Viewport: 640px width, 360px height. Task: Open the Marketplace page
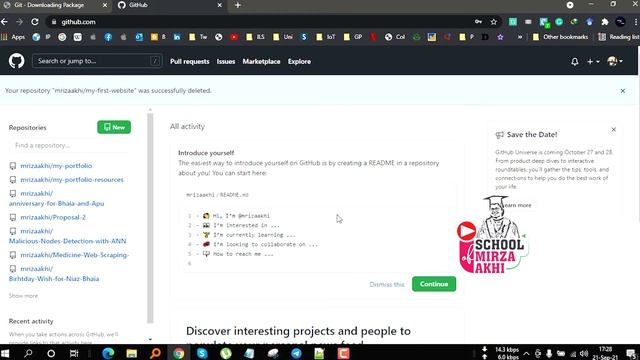coord(261,62)
